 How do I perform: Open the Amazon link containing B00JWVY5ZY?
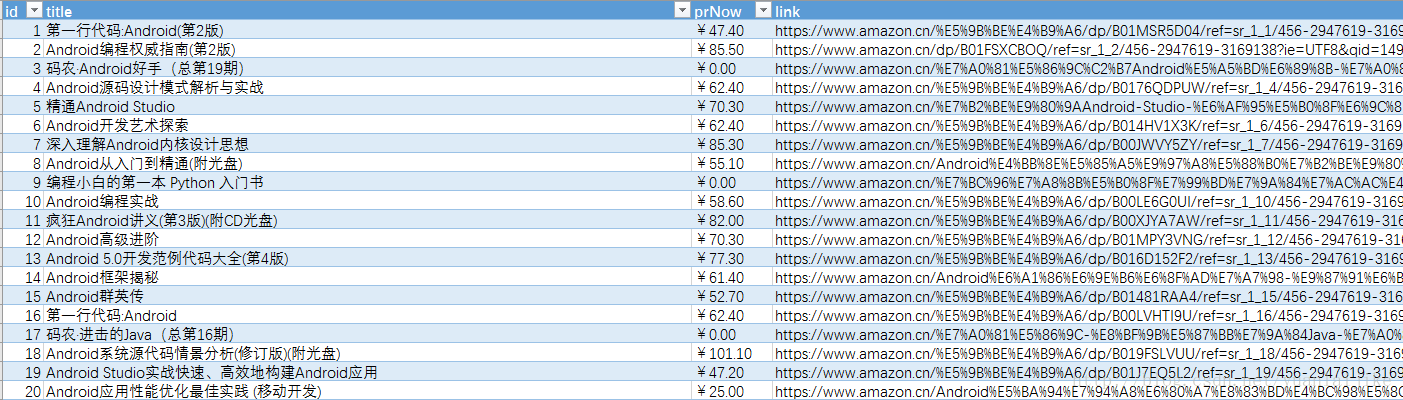(x=1088, y=144)
